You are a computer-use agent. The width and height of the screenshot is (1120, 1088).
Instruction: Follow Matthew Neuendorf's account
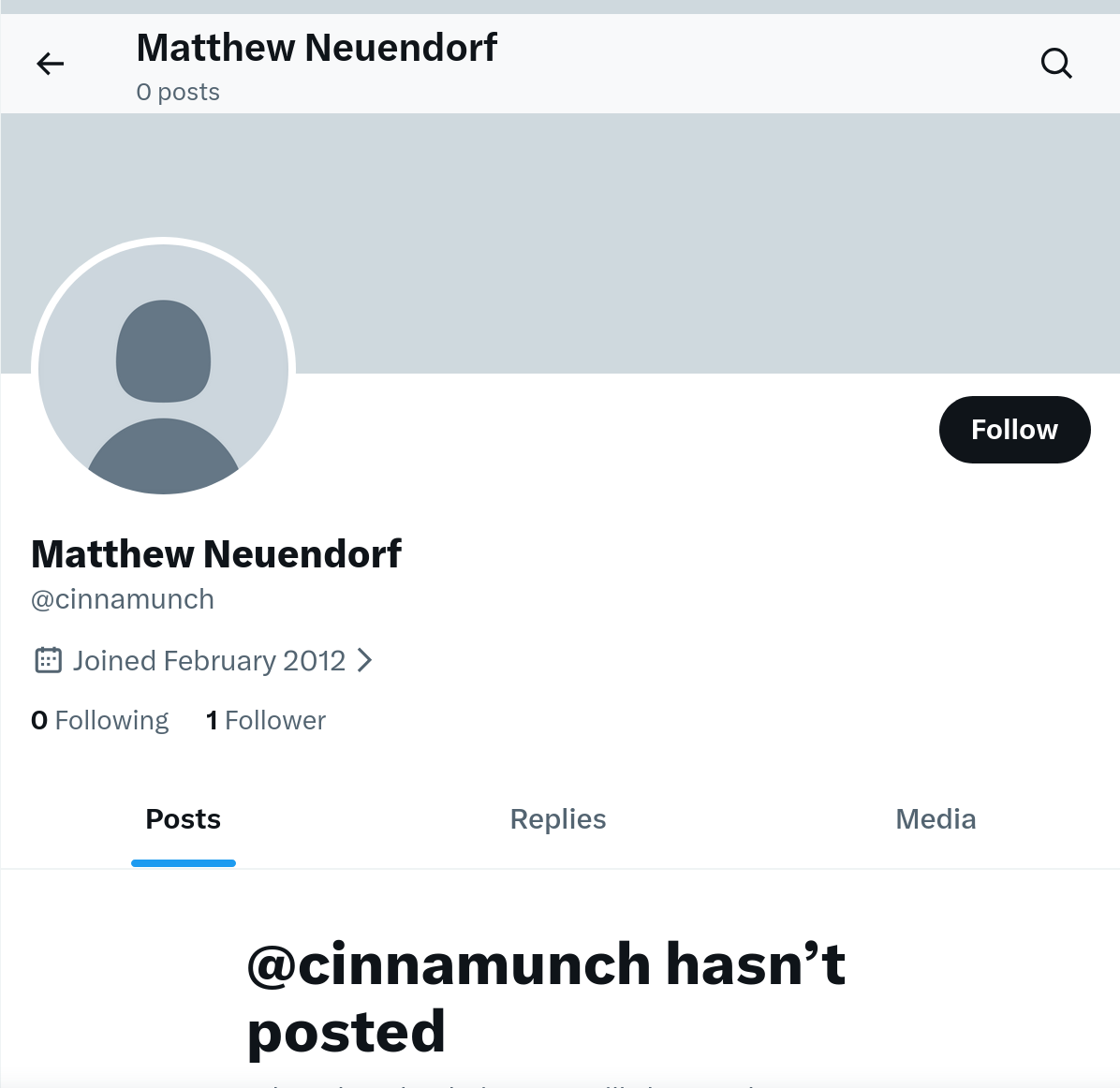tap(1014, 430)
